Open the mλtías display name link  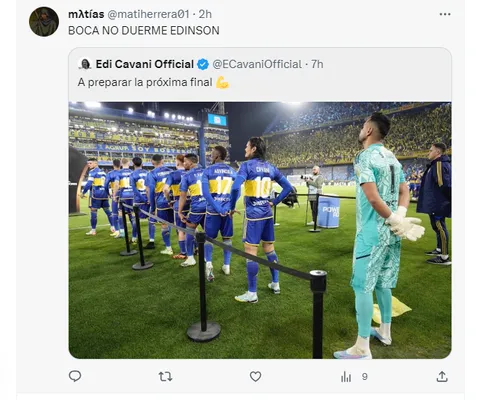86,14
